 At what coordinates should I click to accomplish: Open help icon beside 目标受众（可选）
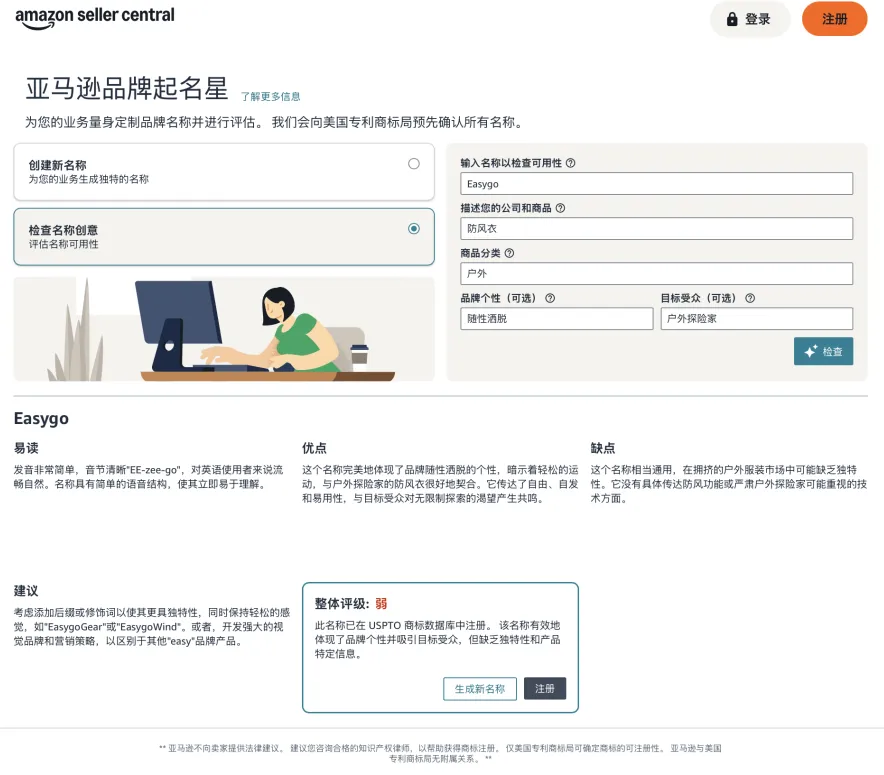tap(750, 298)
